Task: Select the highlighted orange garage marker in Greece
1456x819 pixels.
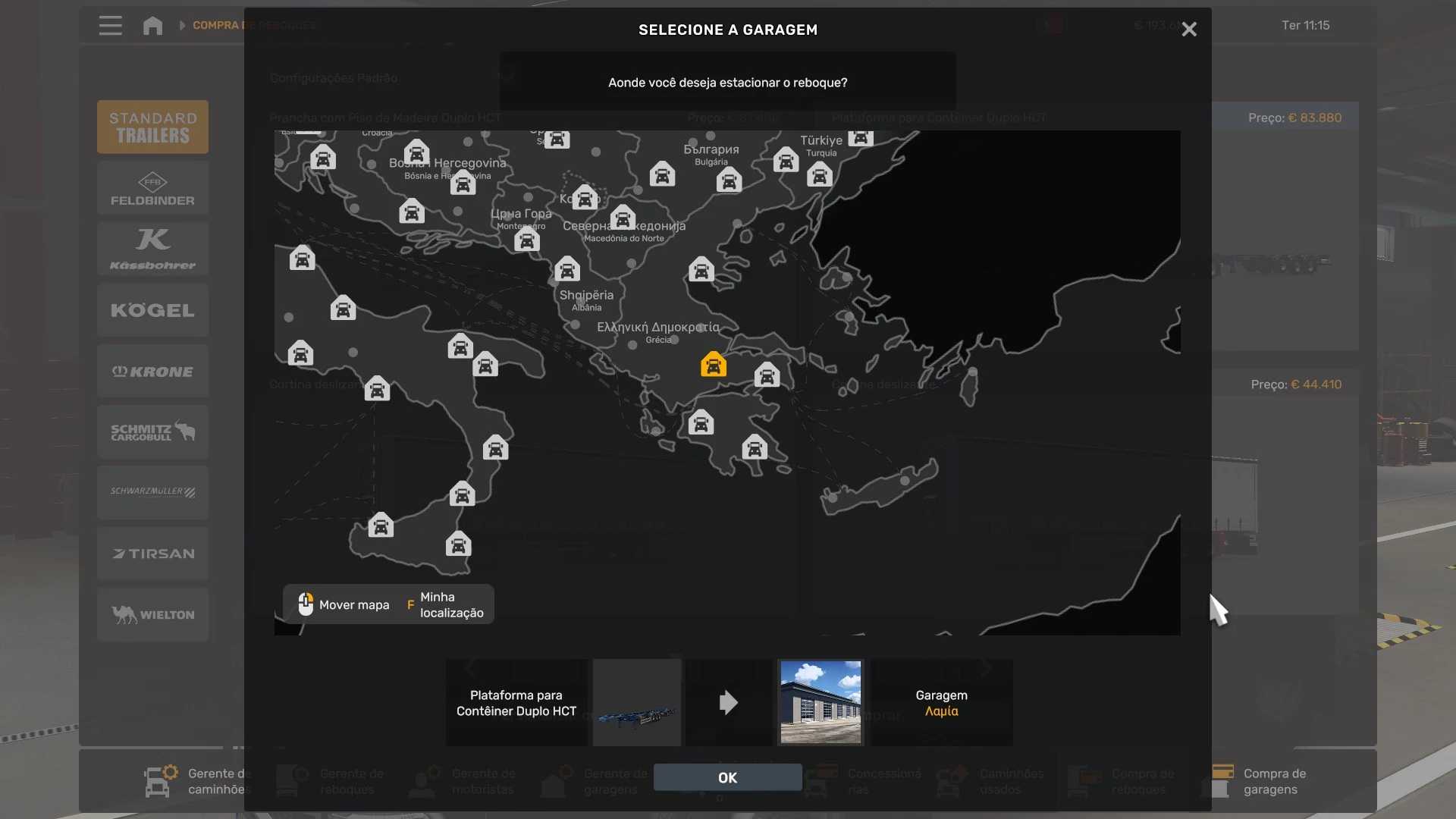Action: [x=713, y=365]
